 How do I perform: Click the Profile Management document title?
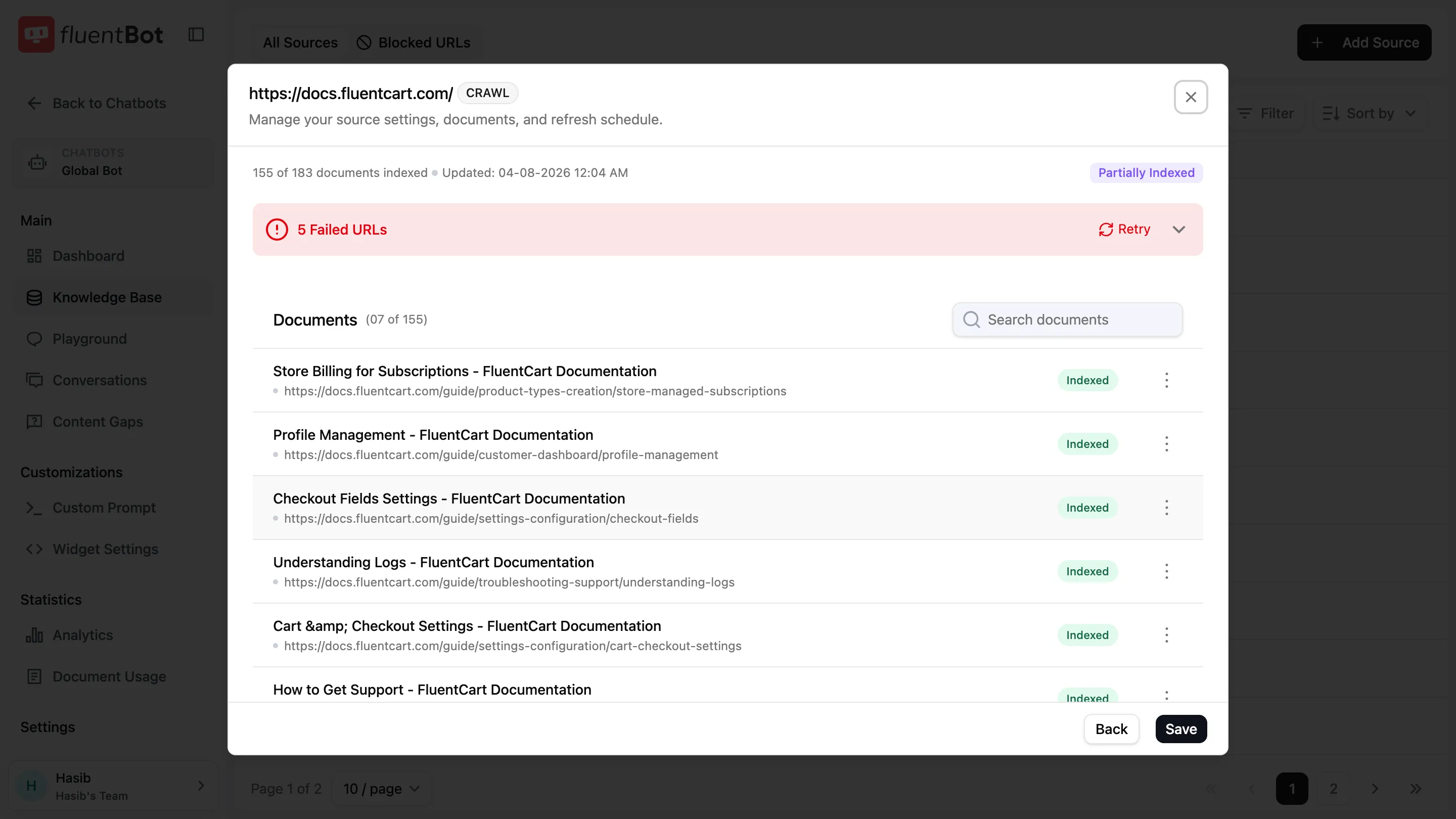pos(433,435)
